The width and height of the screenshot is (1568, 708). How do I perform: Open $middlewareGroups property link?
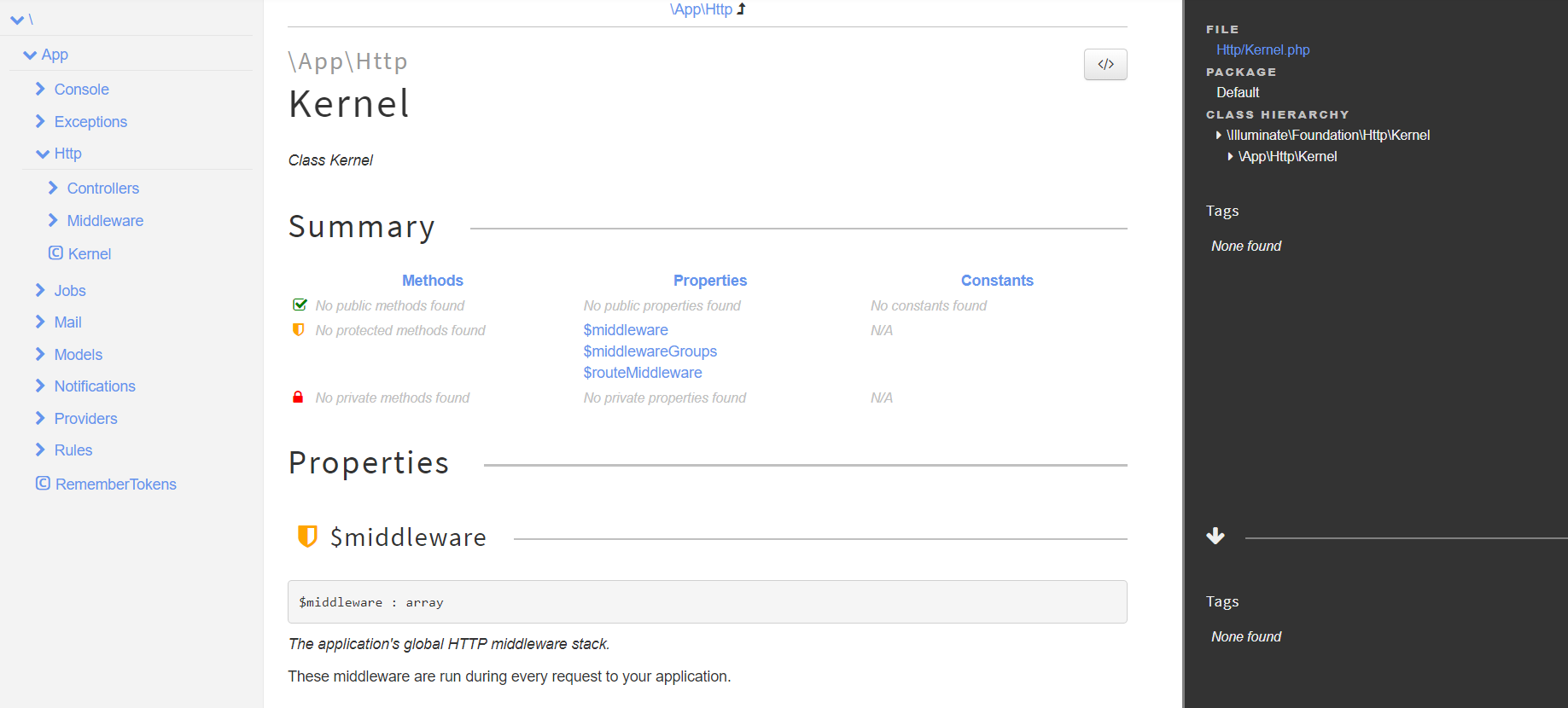tap(650, 351)
